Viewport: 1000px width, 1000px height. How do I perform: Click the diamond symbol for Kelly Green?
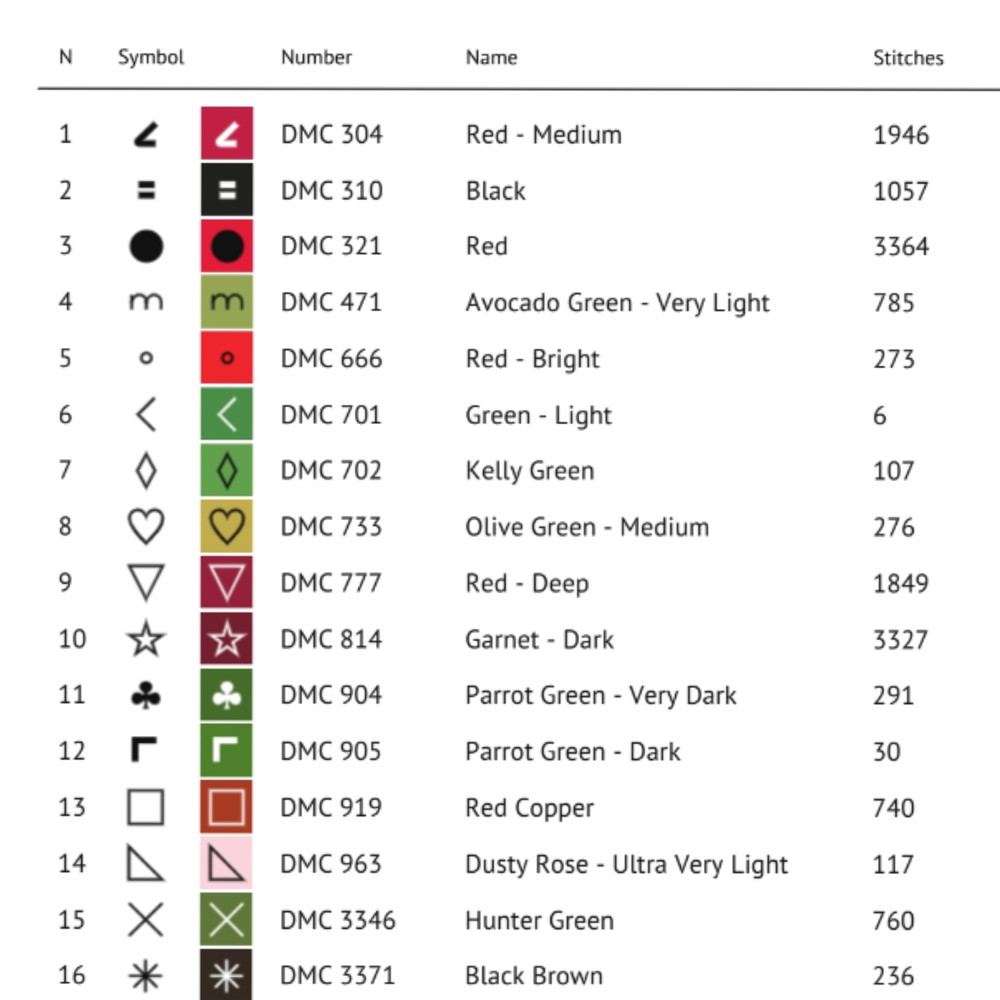click(x=146, y=471)
